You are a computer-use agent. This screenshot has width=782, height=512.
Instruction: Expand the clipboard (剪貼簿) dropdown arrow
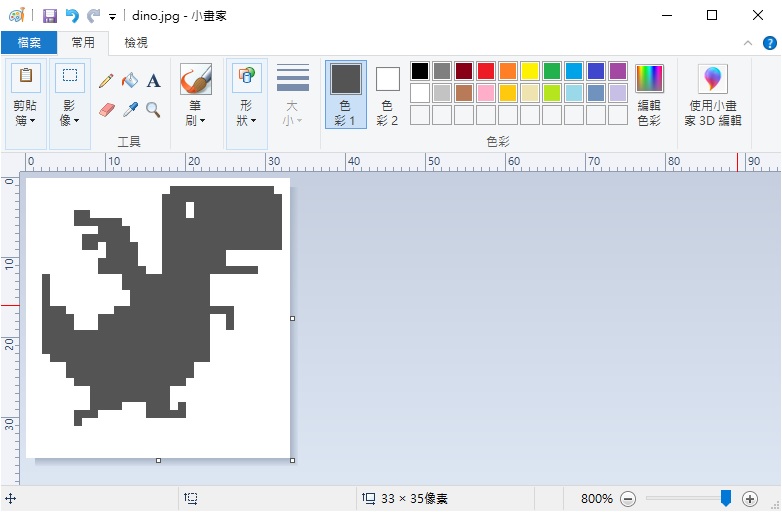[x=32, y=121]
